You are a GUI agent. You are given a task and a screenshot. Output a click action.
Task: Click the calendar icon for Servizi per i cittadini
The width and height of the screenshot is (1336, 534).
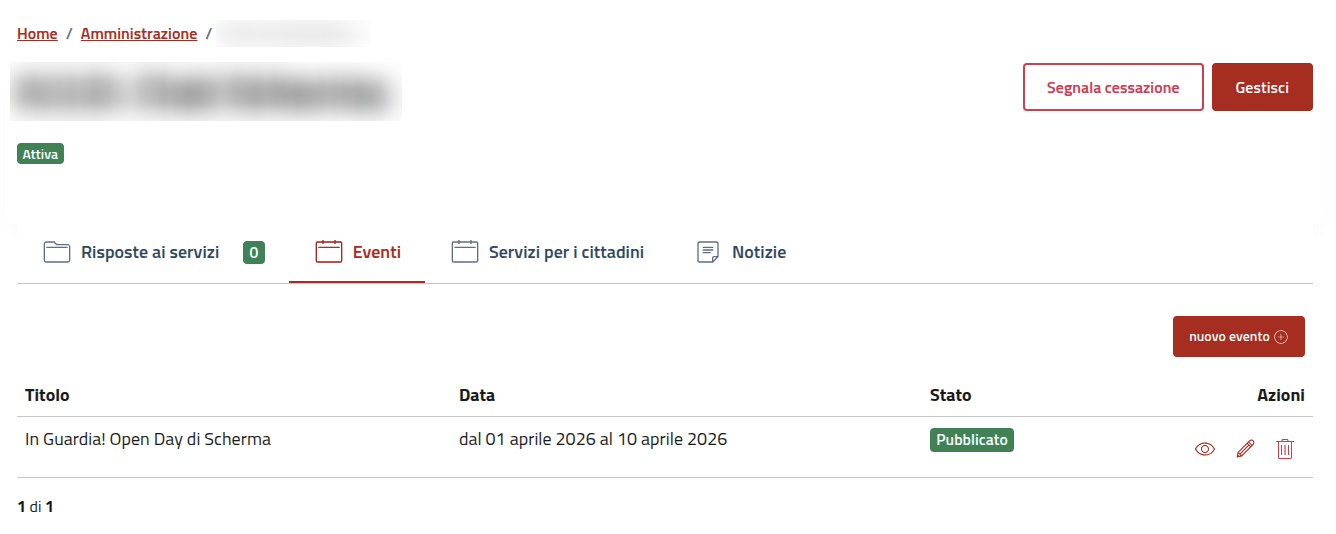tap(465, 252)
